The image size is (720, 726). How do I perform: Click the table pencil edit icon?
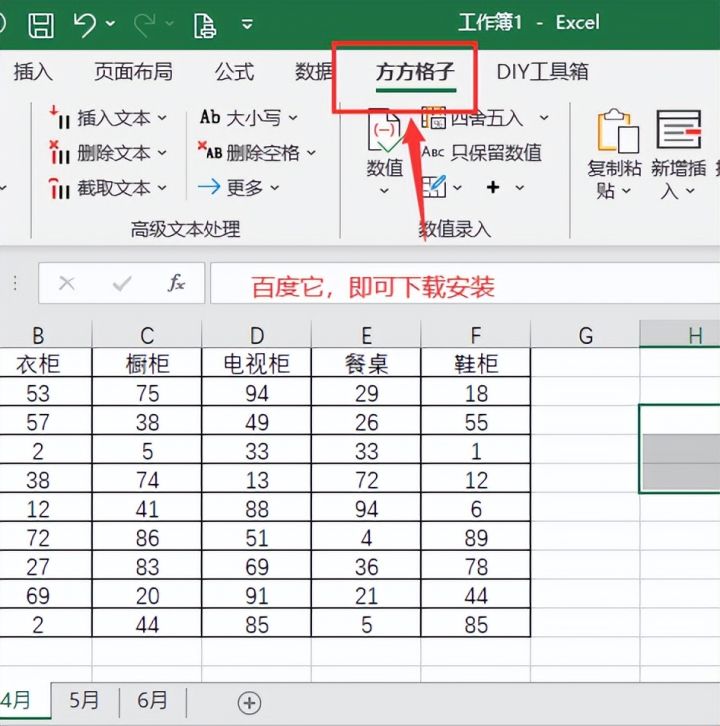point(434,187)
